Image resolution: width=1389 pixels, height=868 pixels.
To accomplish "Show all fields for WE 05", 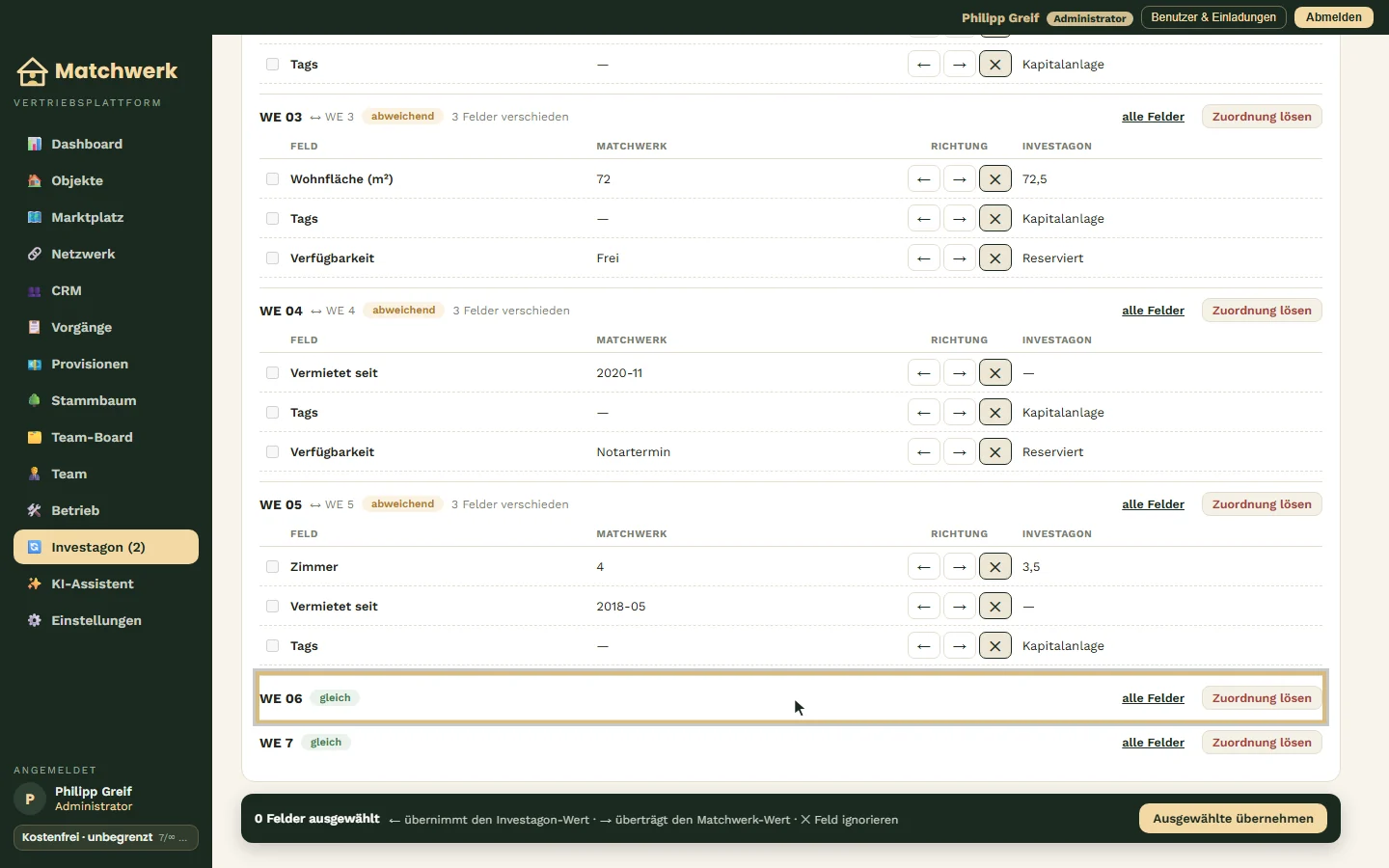I will [1153, 504].
